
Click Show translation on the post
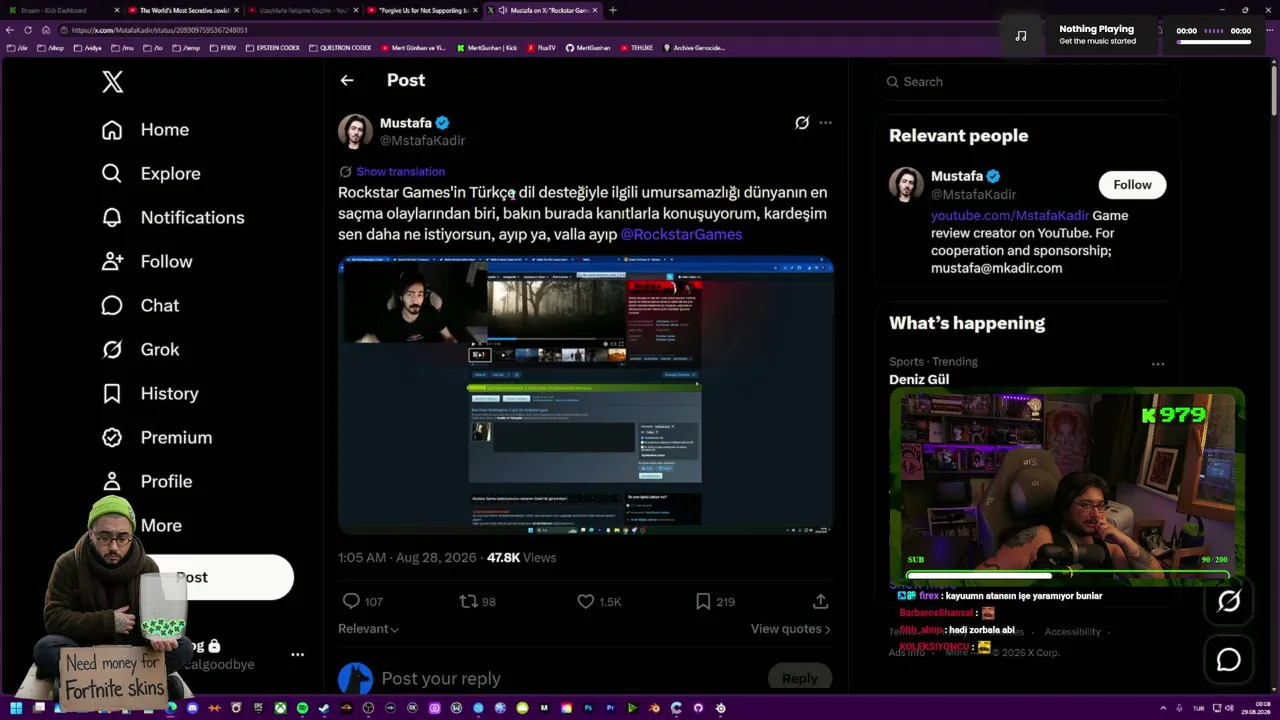coord(400,172)
